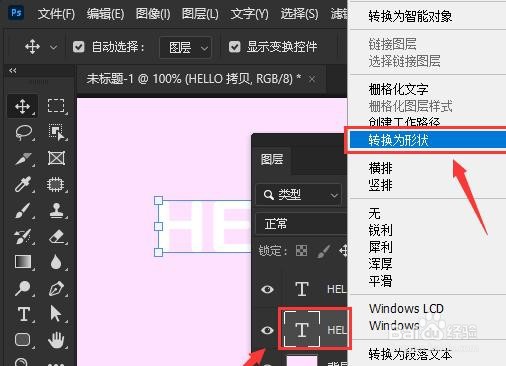Set anti-aliasing to 无

click(374, 213)
